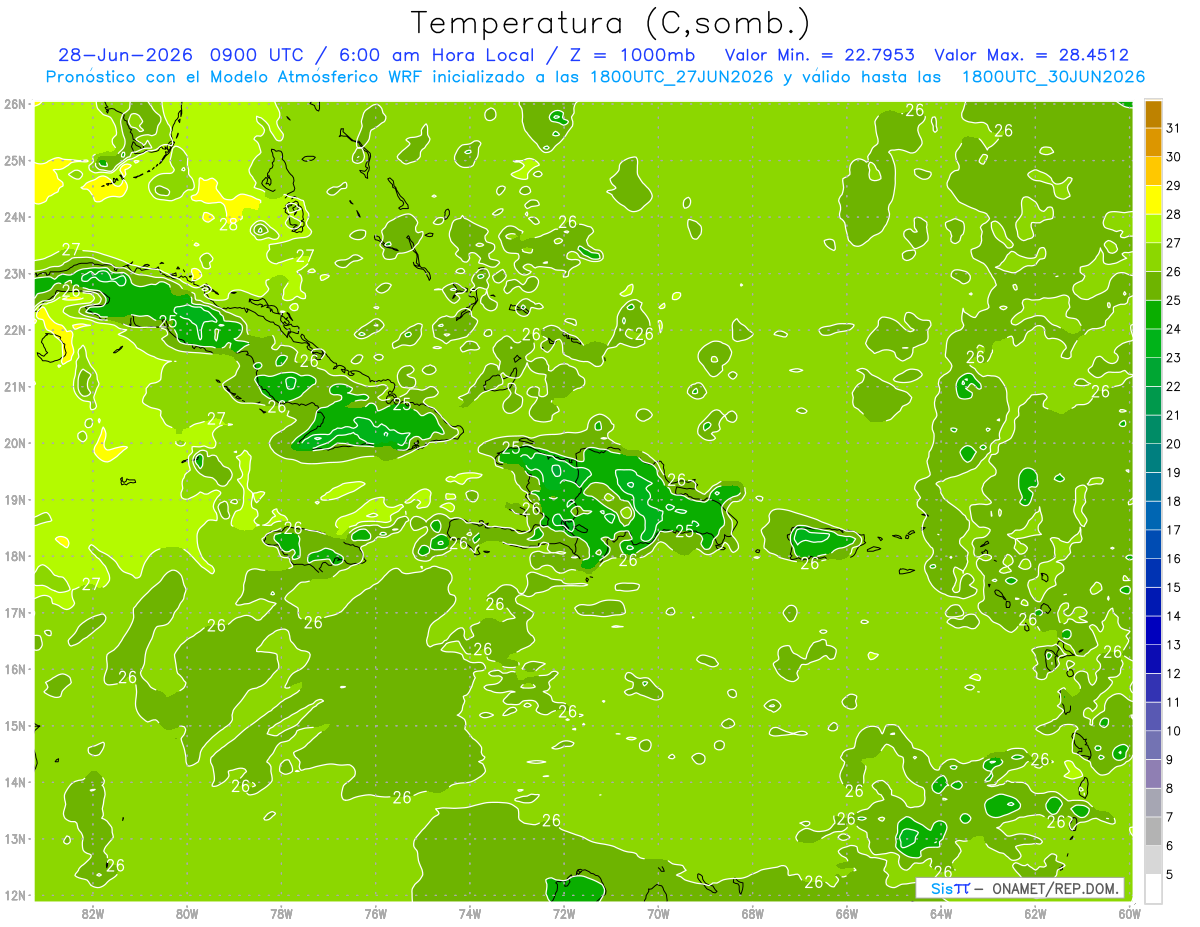Click the "66W" longitude axis label
The image size is (1200, 927).
pos(847,913)
